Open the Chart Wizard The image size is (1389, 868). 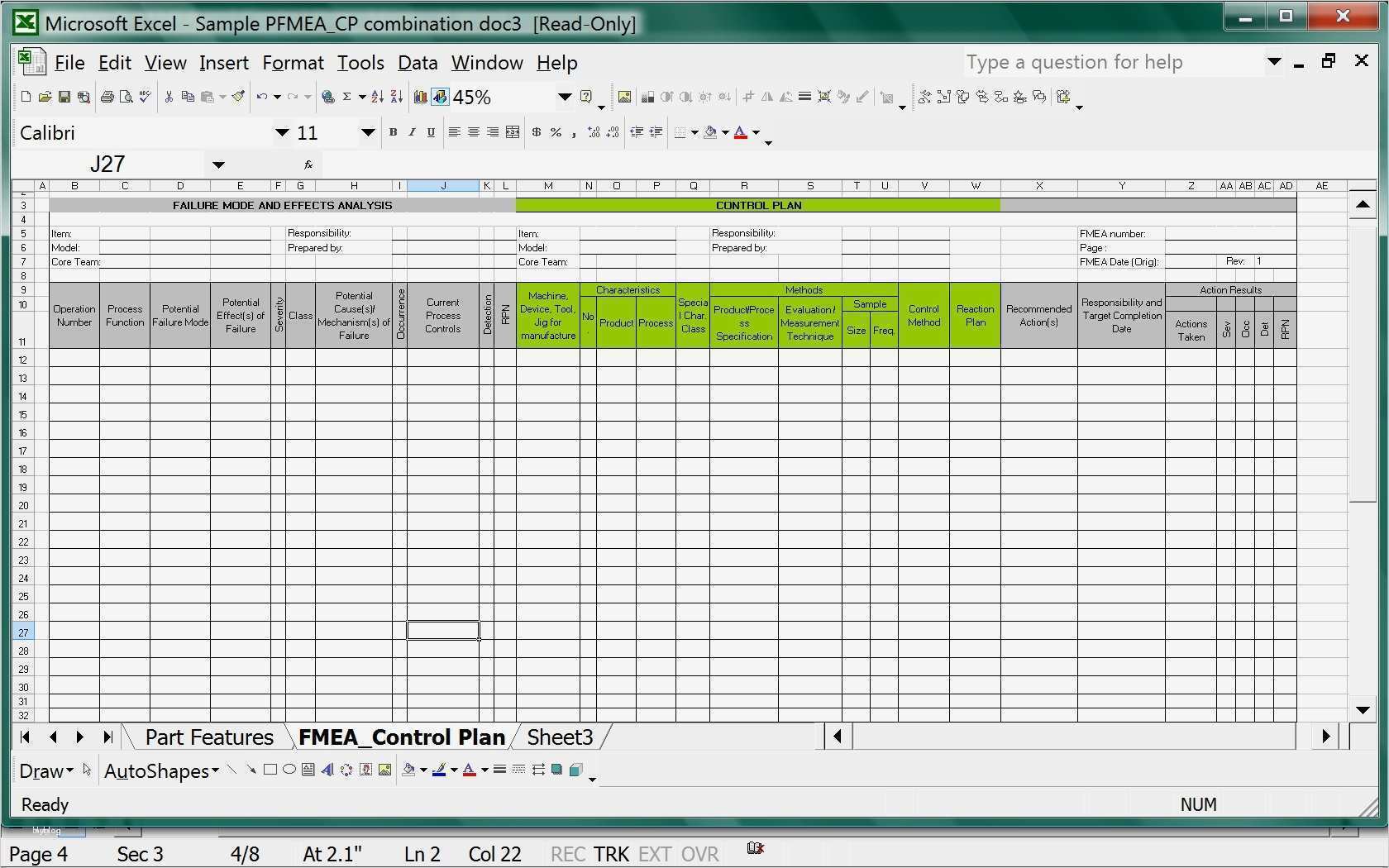coord(420,97)
